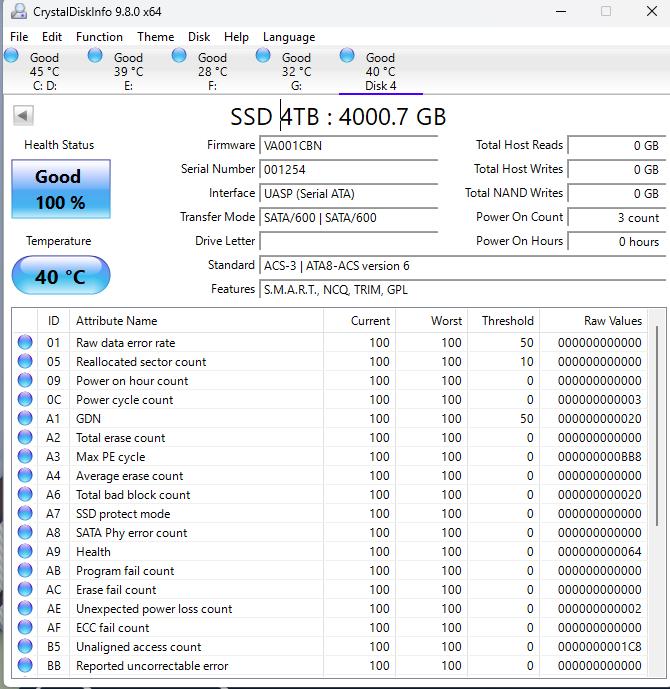Open the Language menu
Screen dimensions: 670x689
tap(289, 37)
